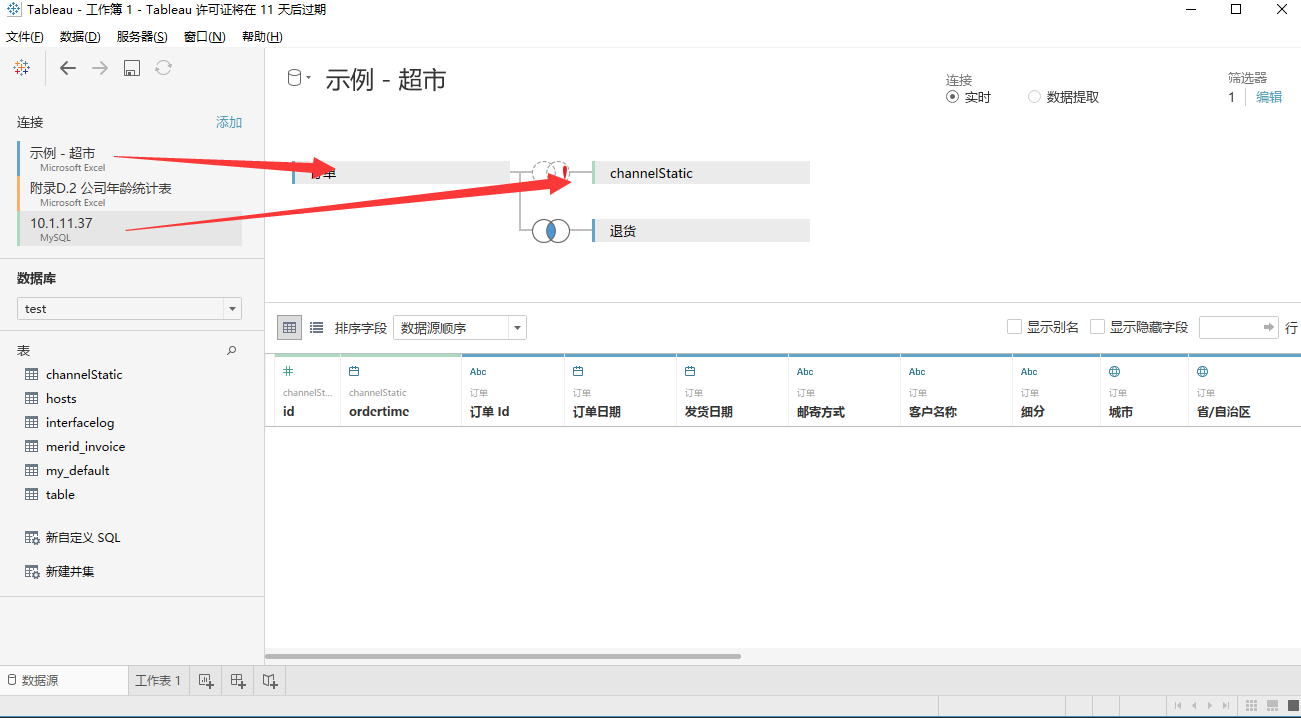Open the 数据 menu
Screen dimensions: 1301x718
coord(80,37)
